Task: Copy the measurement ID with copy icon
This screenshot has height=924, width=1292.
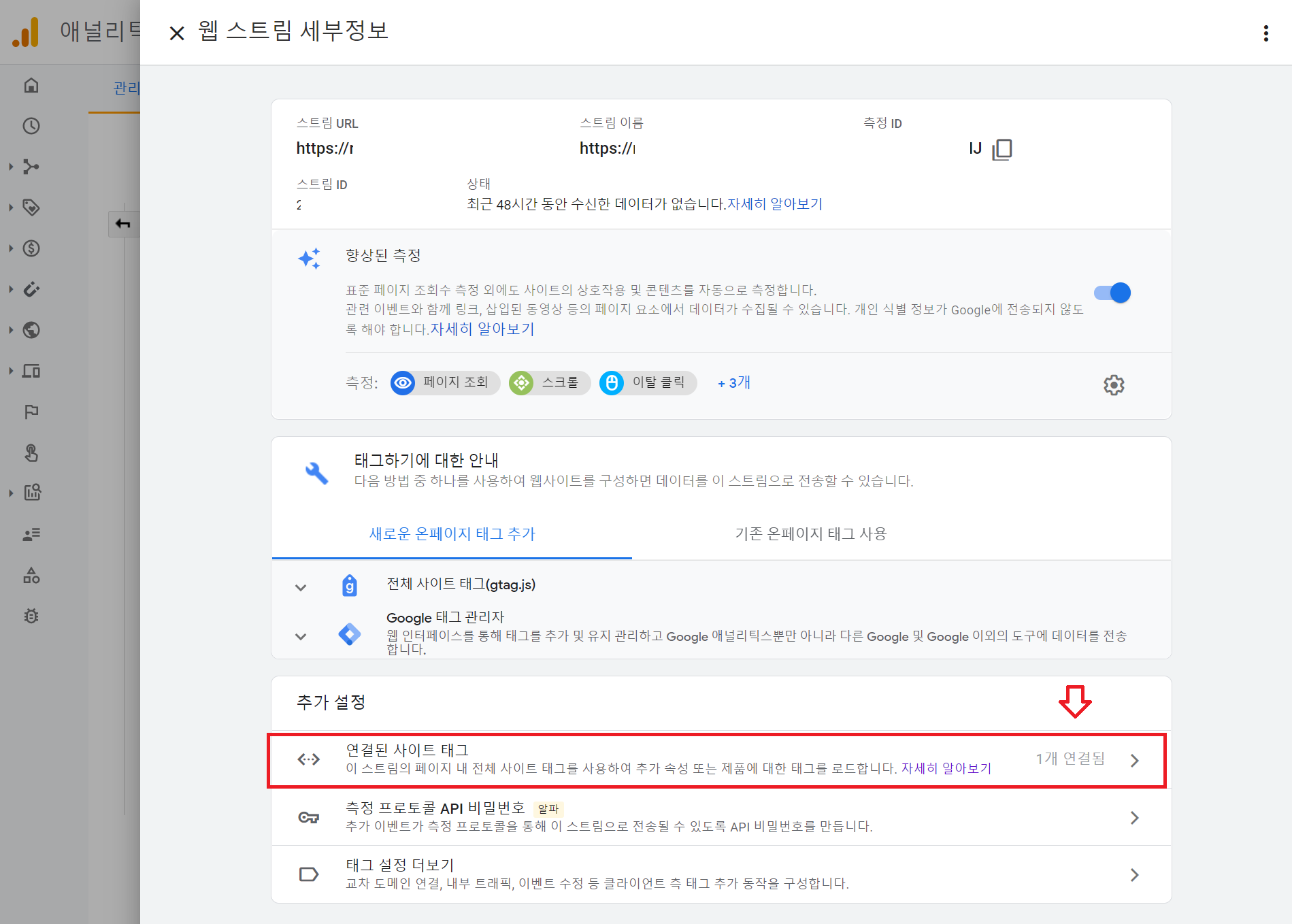Action: (x=1001, y=149)
